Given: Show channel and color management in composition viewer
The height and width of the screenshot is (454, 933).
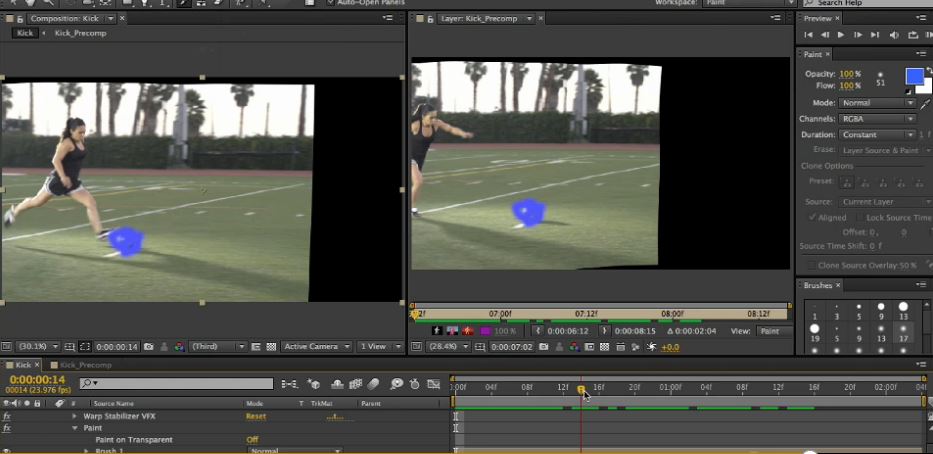Looking at the screenshot, I should coord(179,346).
